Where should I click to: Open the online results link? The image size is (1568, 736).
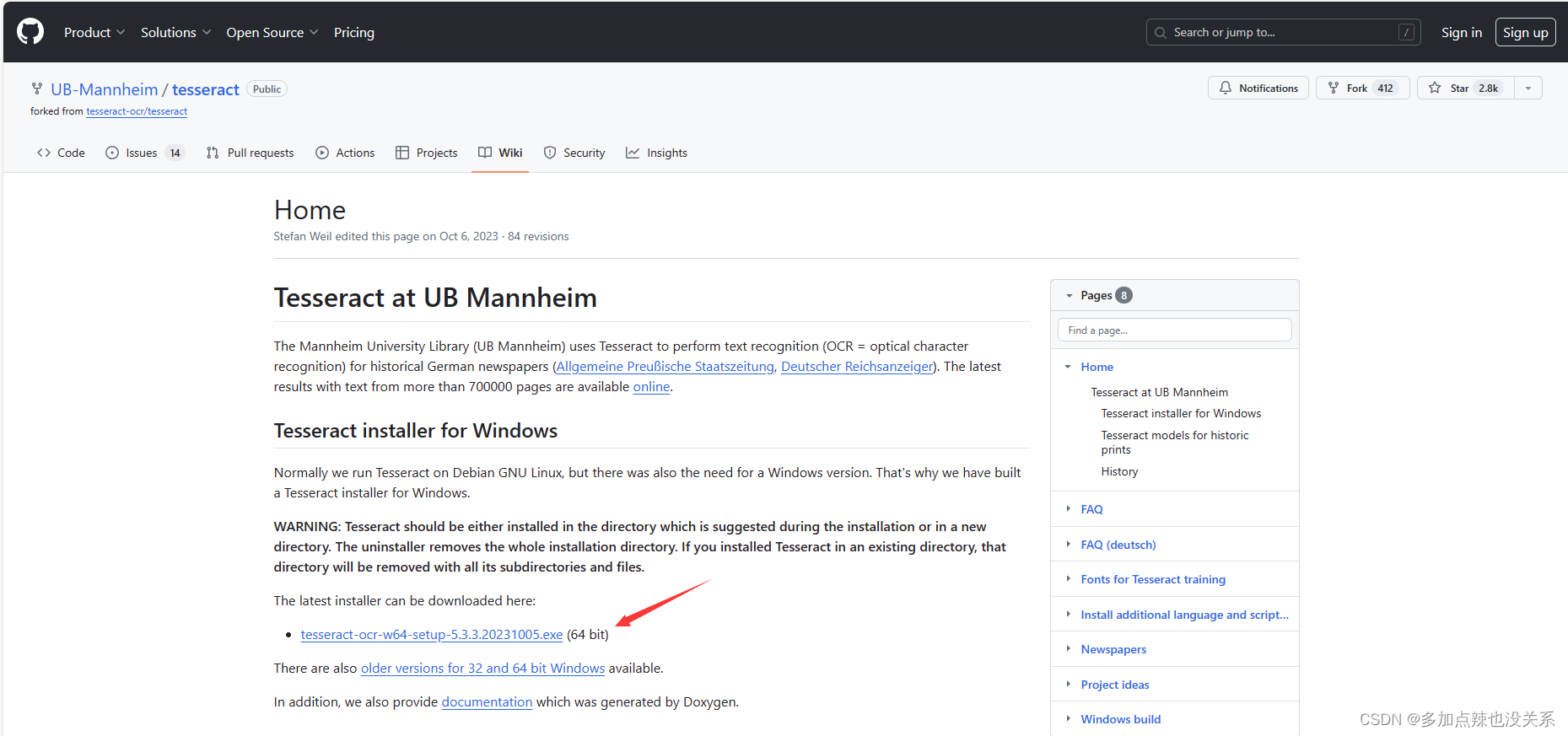click(651, 387)
